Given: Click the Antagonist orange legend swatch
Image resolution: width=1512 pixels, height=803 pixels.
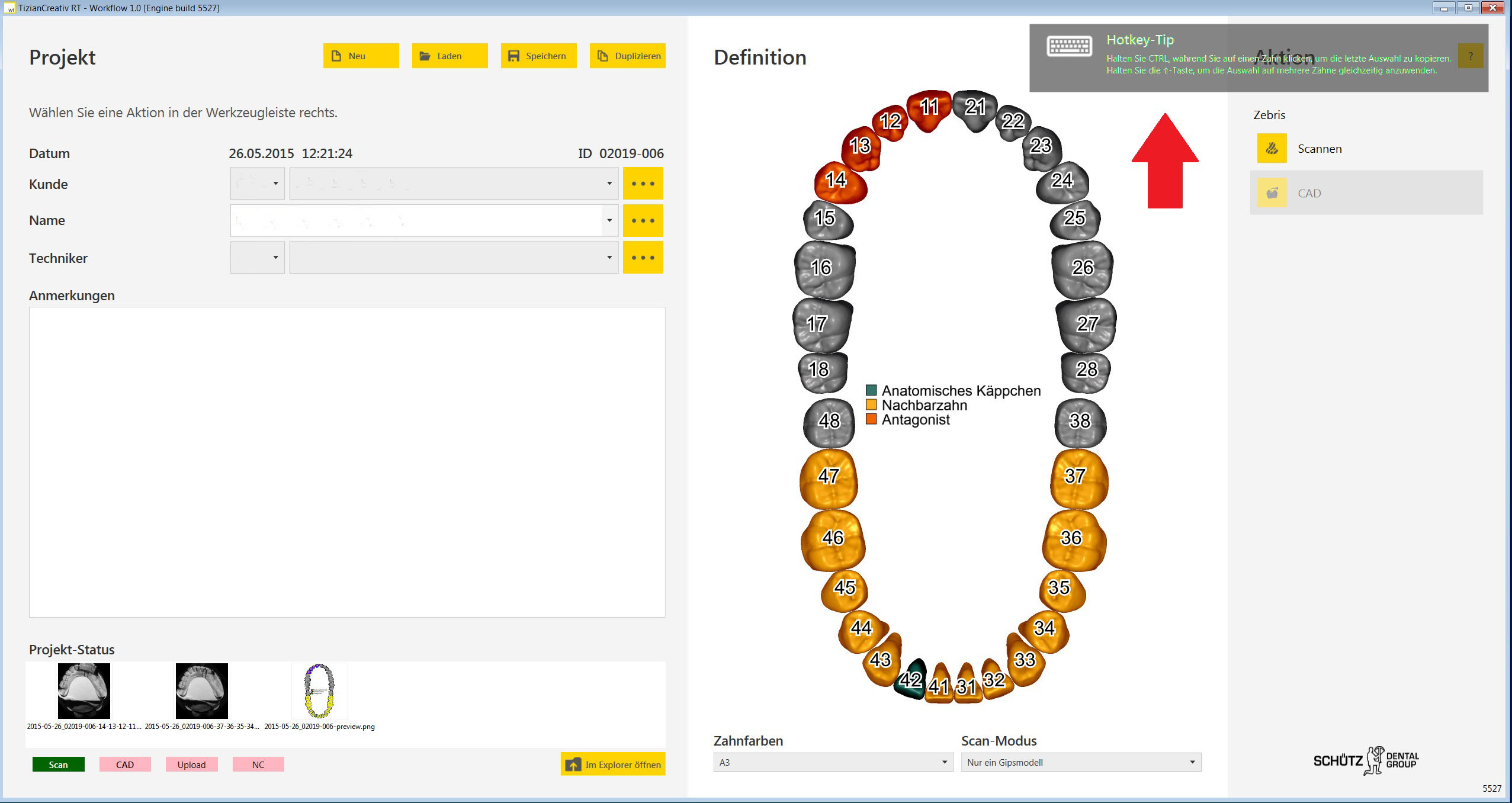Looking at the screenshot, I should (x=871, y=419).
